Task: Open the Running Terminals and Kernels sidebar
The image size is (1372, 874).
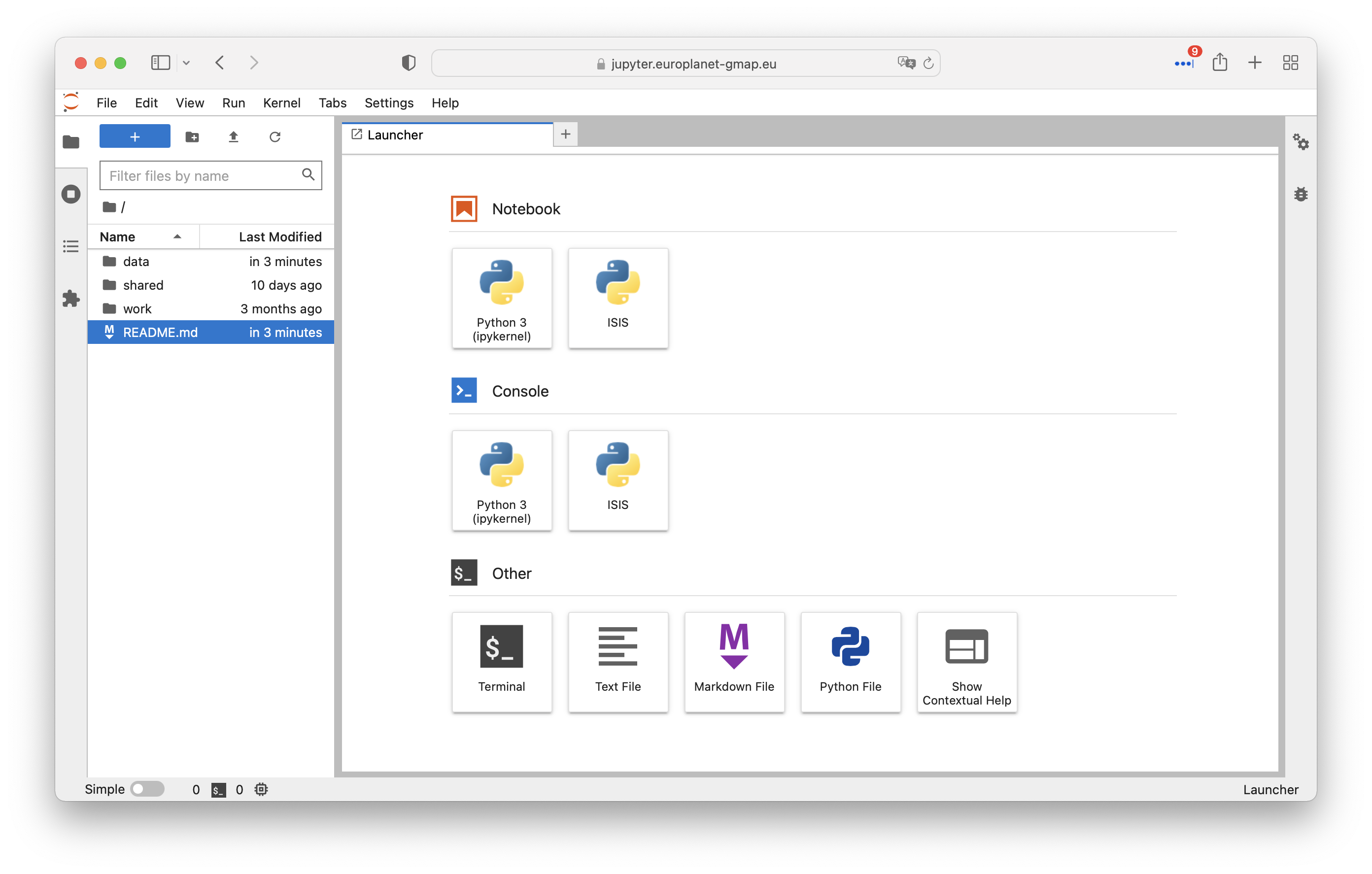Action: [70, 194]
